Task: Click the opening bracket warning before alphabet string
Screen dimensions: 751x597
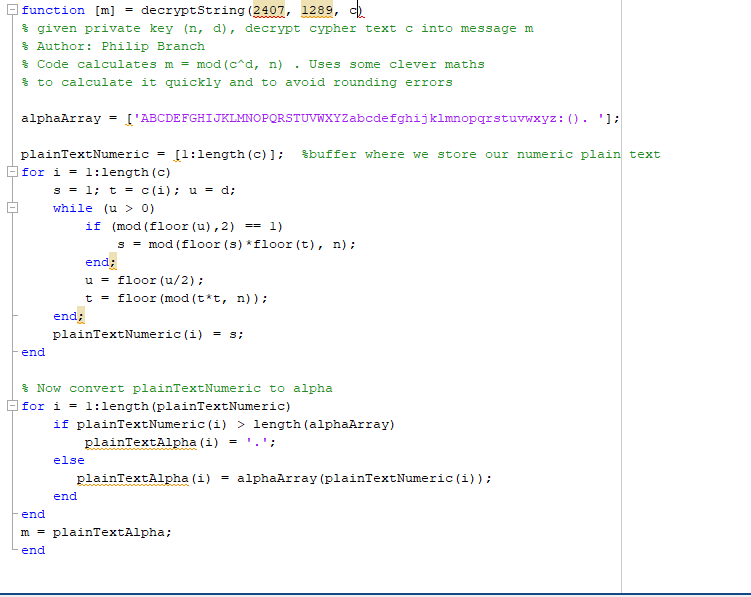Action: click(129, 118)
